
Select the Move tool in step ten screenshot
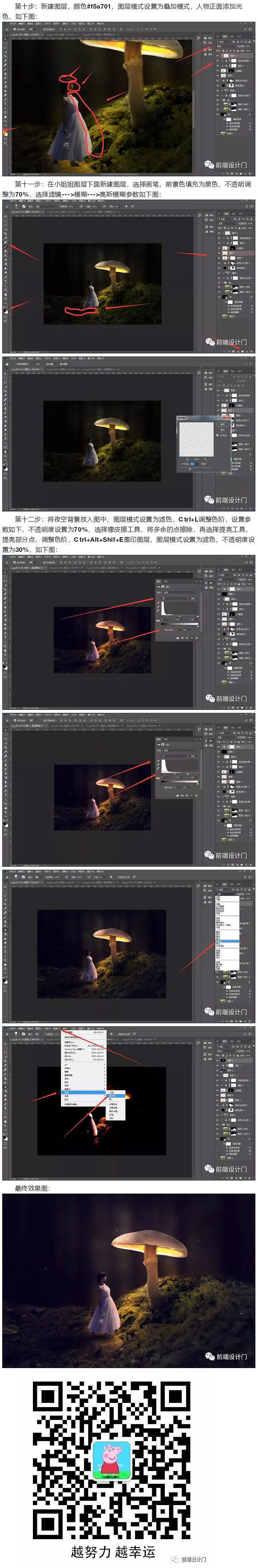click(6, 39)
